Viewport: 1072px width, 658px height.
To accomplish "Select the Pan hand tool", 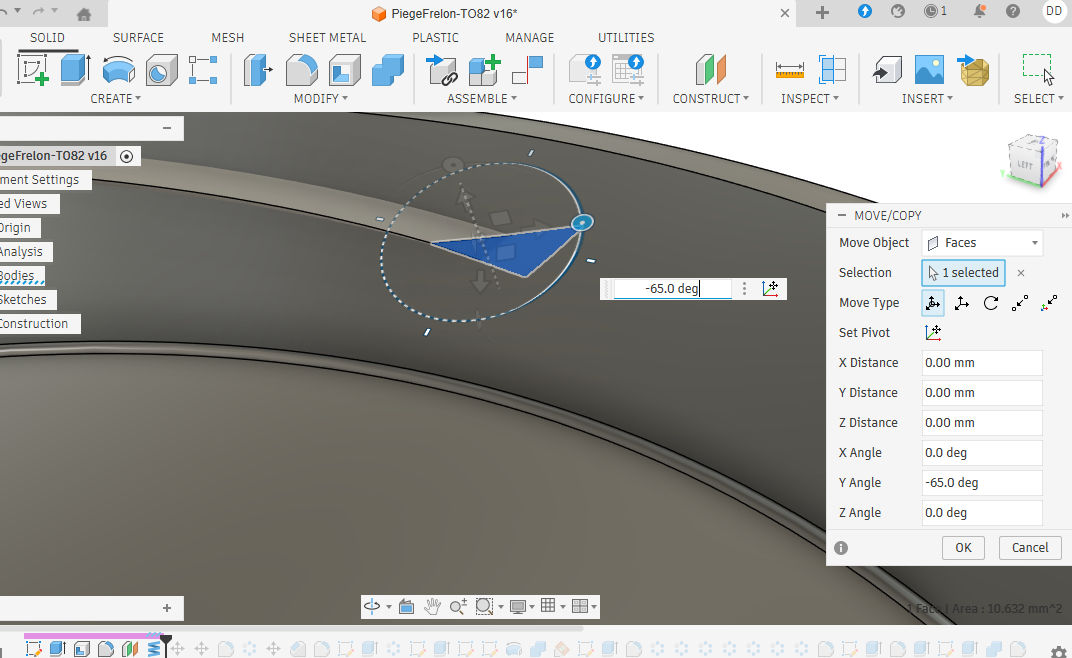I will click(x=432, y=606).
